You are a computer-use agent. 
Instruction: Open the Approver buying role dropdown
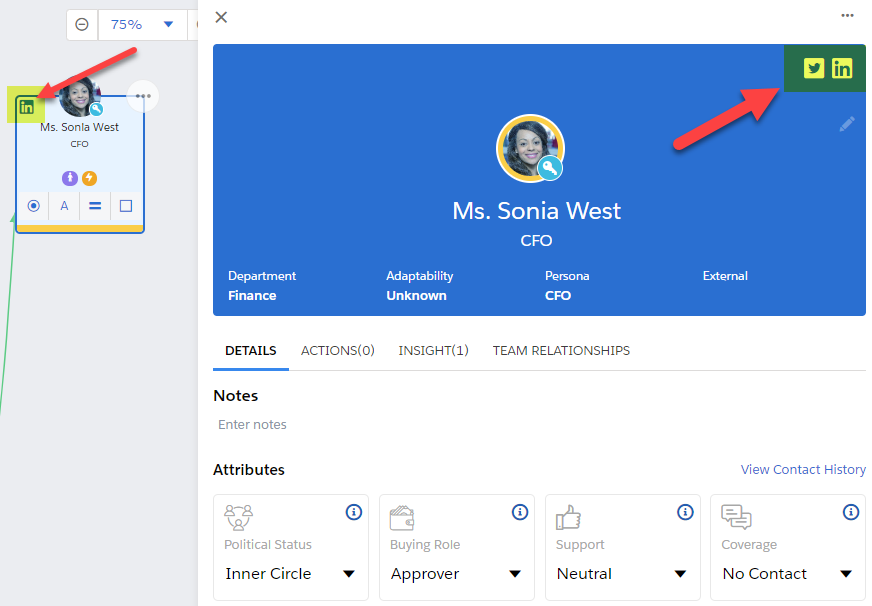coord(456,574)
